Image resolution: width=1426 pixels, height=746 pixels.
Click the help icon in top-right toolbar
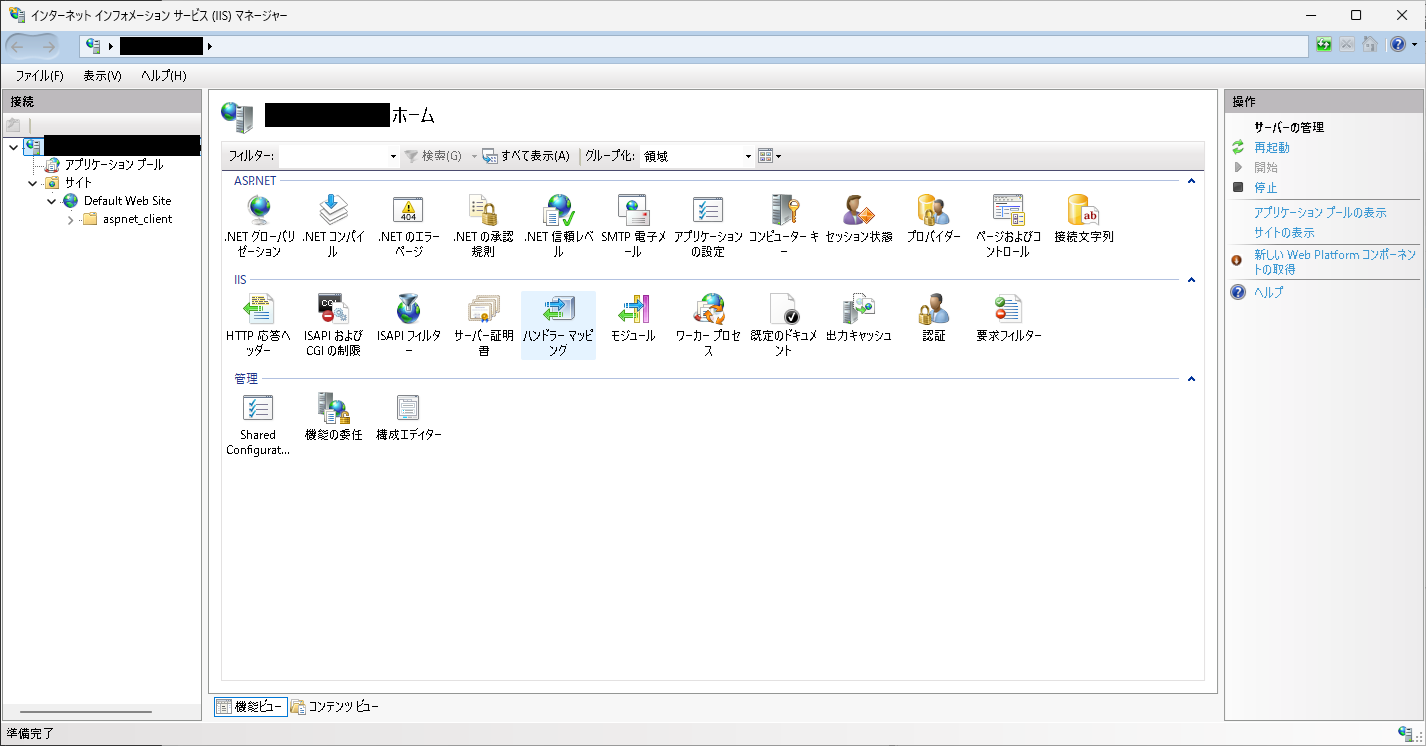pos(1398,45)
